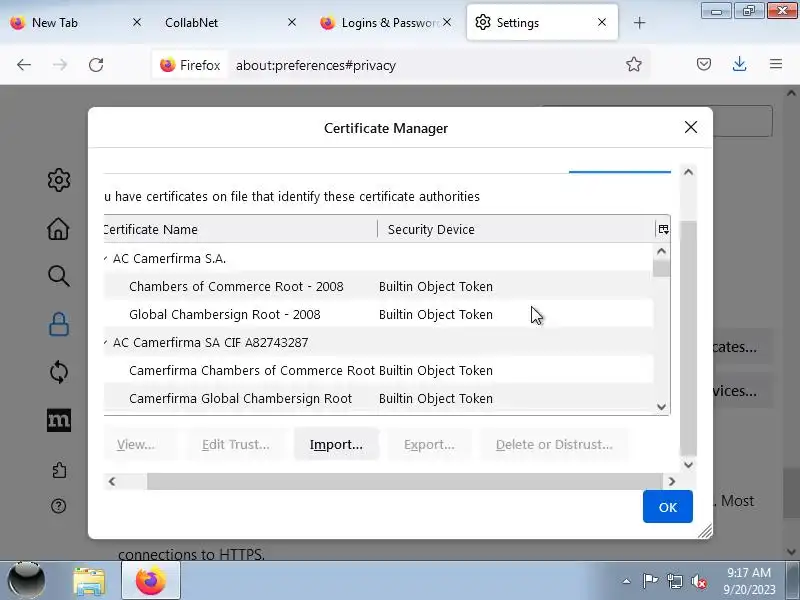Select Privacy & Security lock icon
The width and height of the screenshot is (800, 600).
tap(59, 324)
